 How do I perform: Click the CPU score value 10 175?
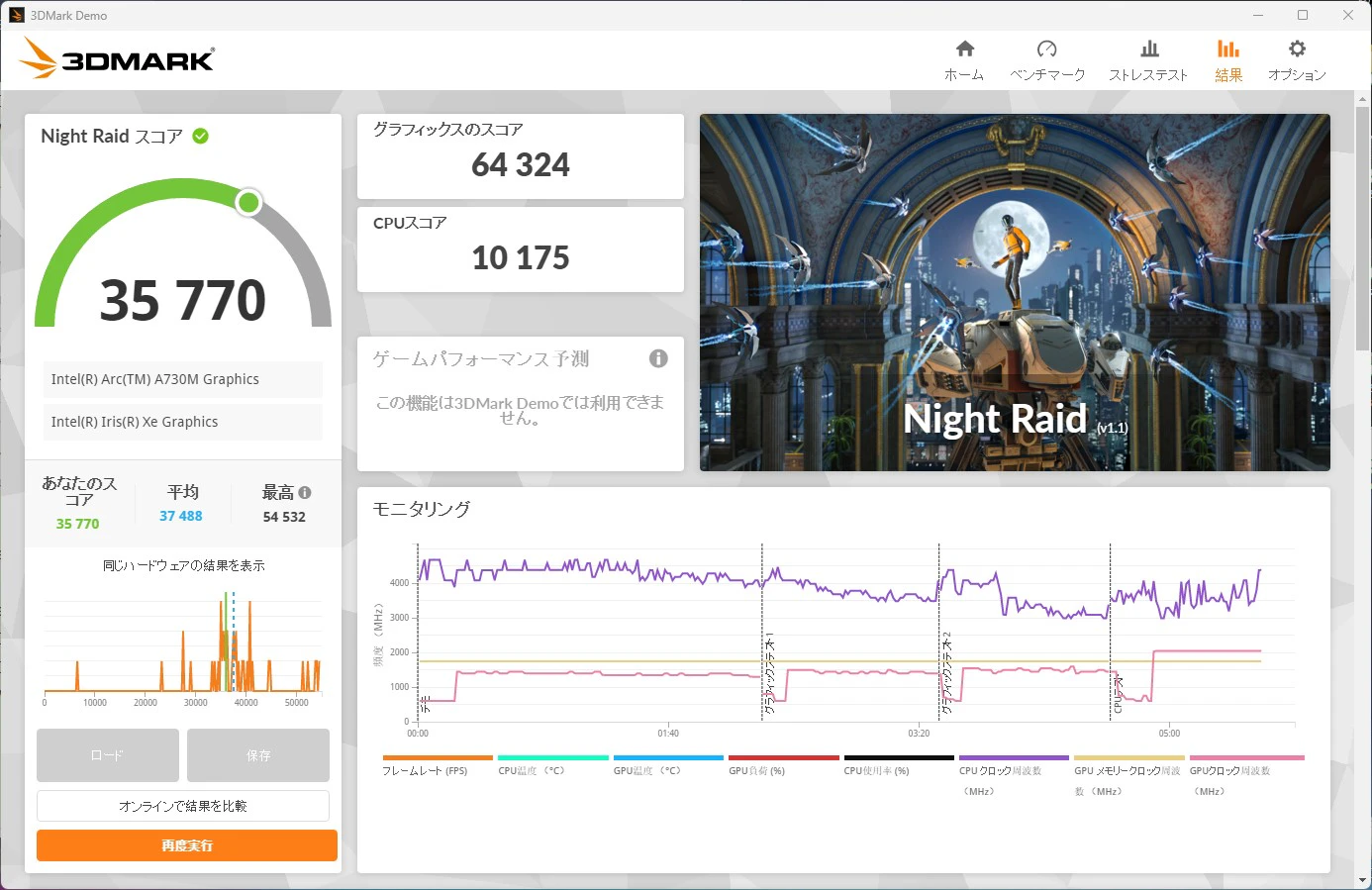[521, 257]
